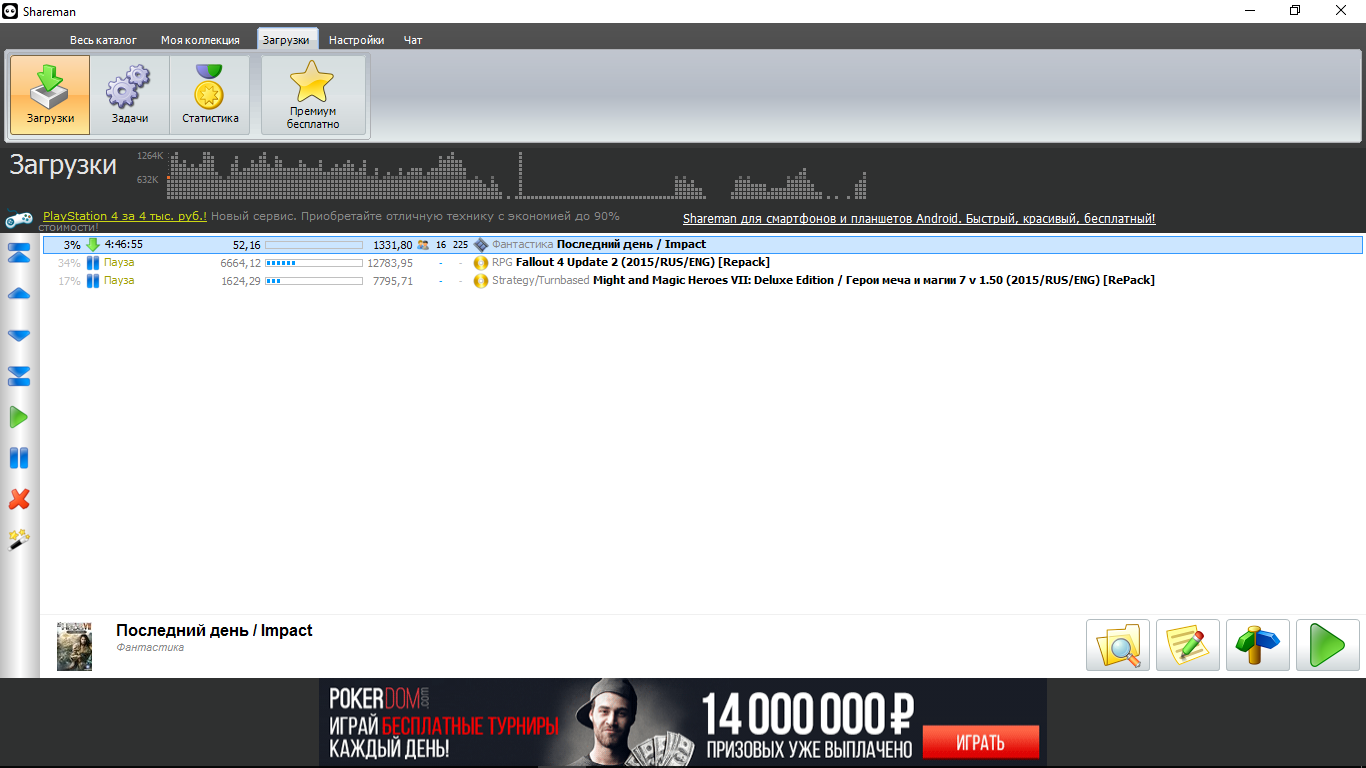
Task: Select the Fallout 4 Update 2 download row
Action: pos(702,263)
